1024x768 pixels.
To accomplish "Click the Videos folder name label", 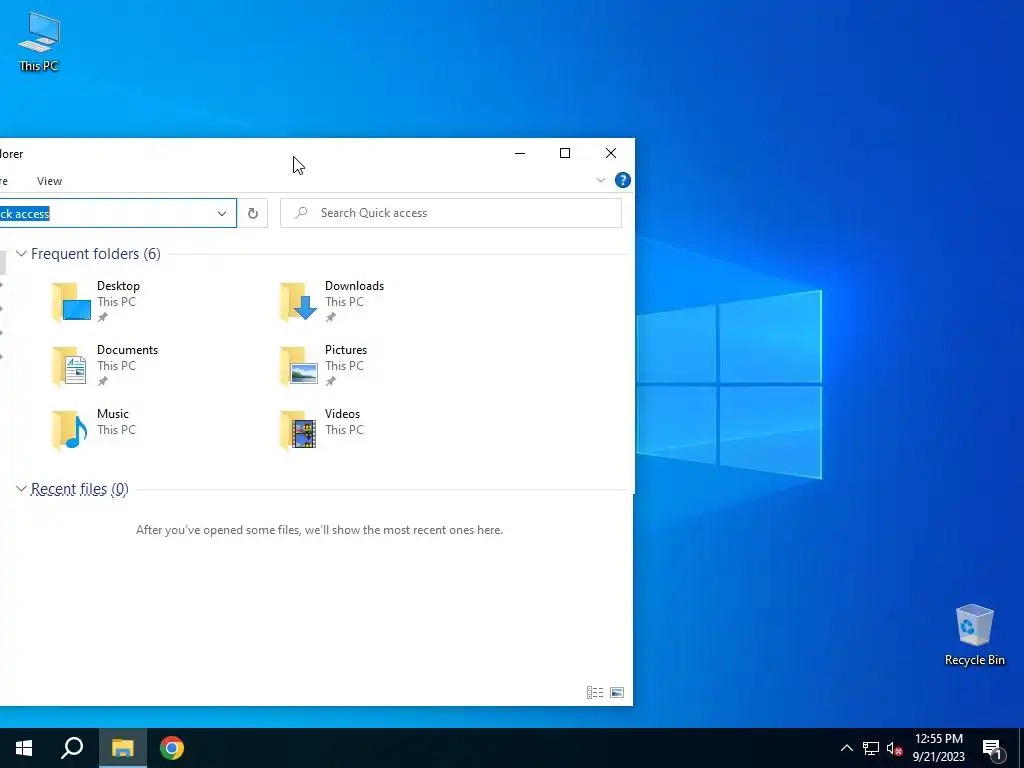I will click(342, 414).
